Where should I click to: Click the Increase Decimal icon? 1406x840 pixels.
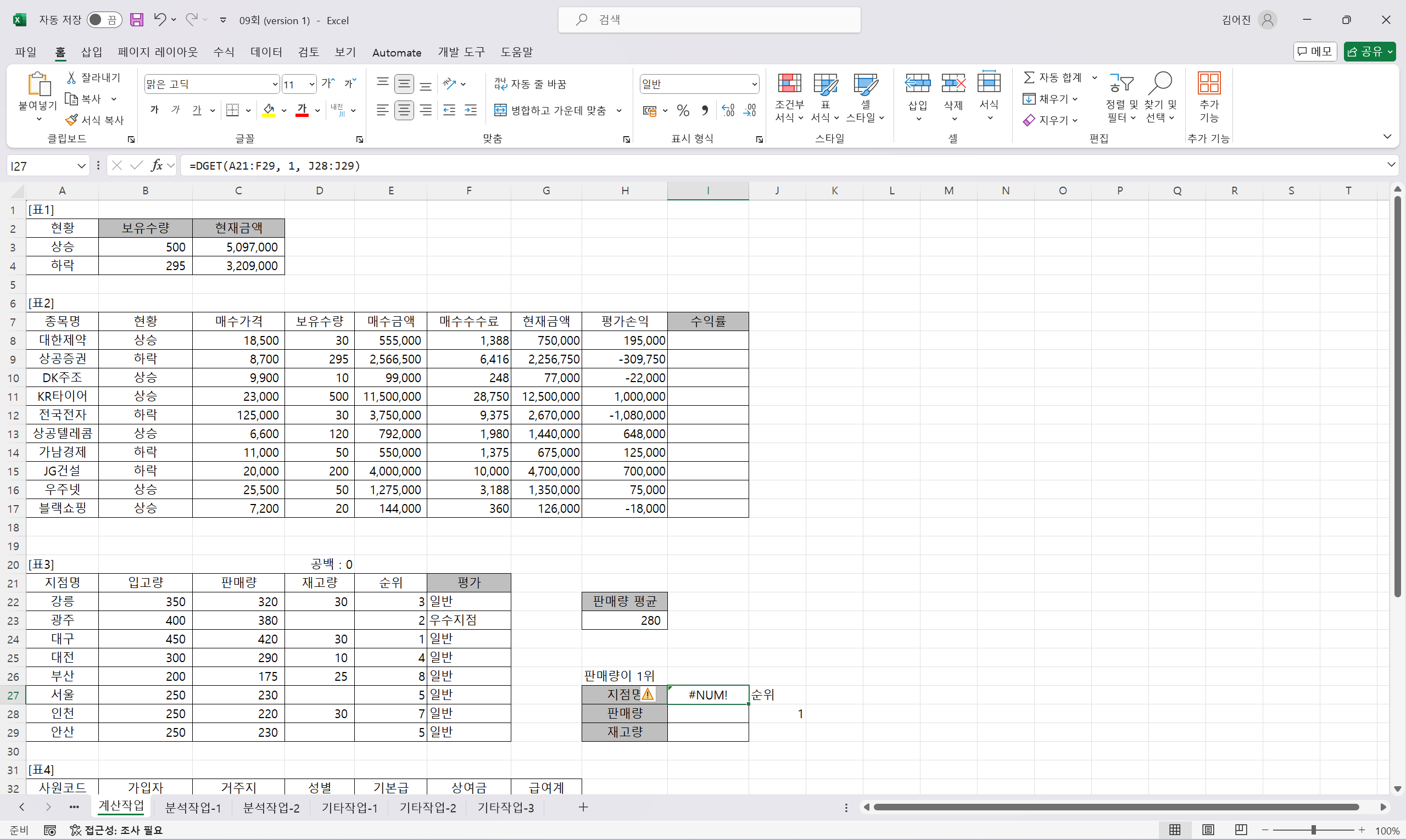point(728,110)
